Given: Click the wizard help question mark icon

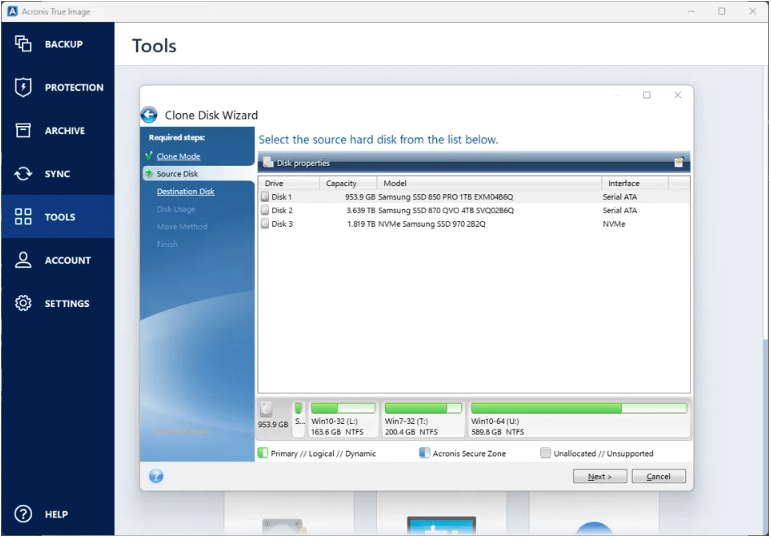Looking at the screenshot, I should [x=156, y=476].
